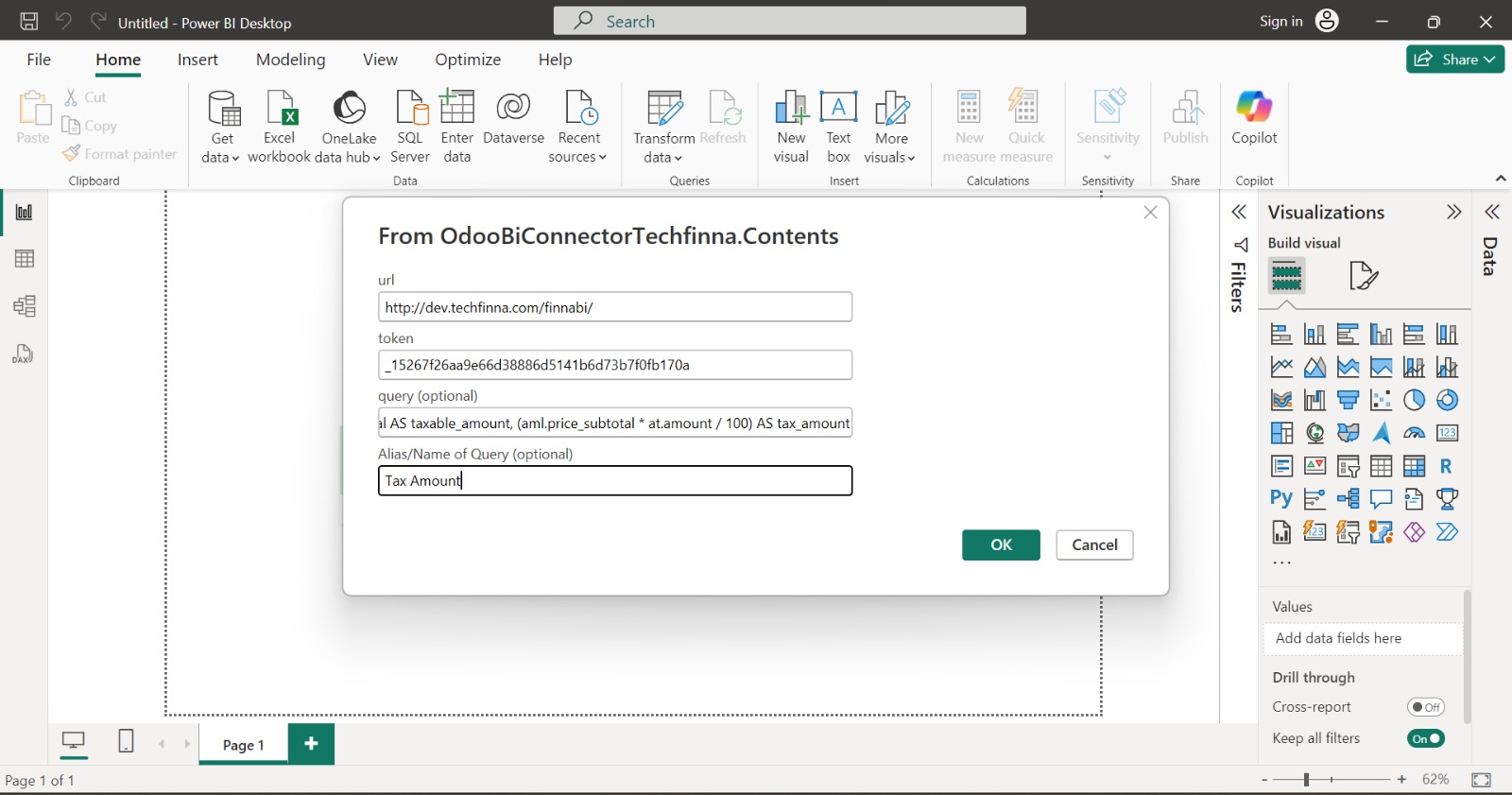Switch to the Optimize tab
The height and width of the screenshot is (795, 1512).
(x=468, y=60)
